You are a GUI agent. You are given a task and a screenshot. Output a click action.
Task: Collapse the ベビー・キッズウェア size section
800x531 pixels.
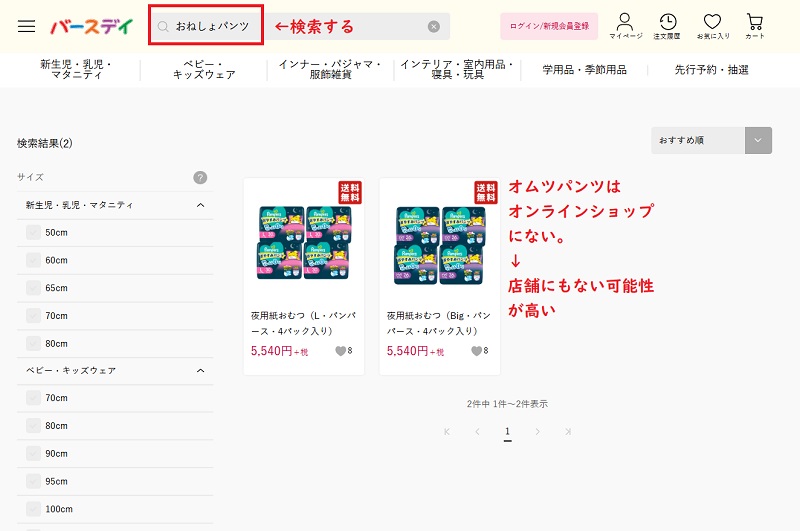[x=200, y=371]
